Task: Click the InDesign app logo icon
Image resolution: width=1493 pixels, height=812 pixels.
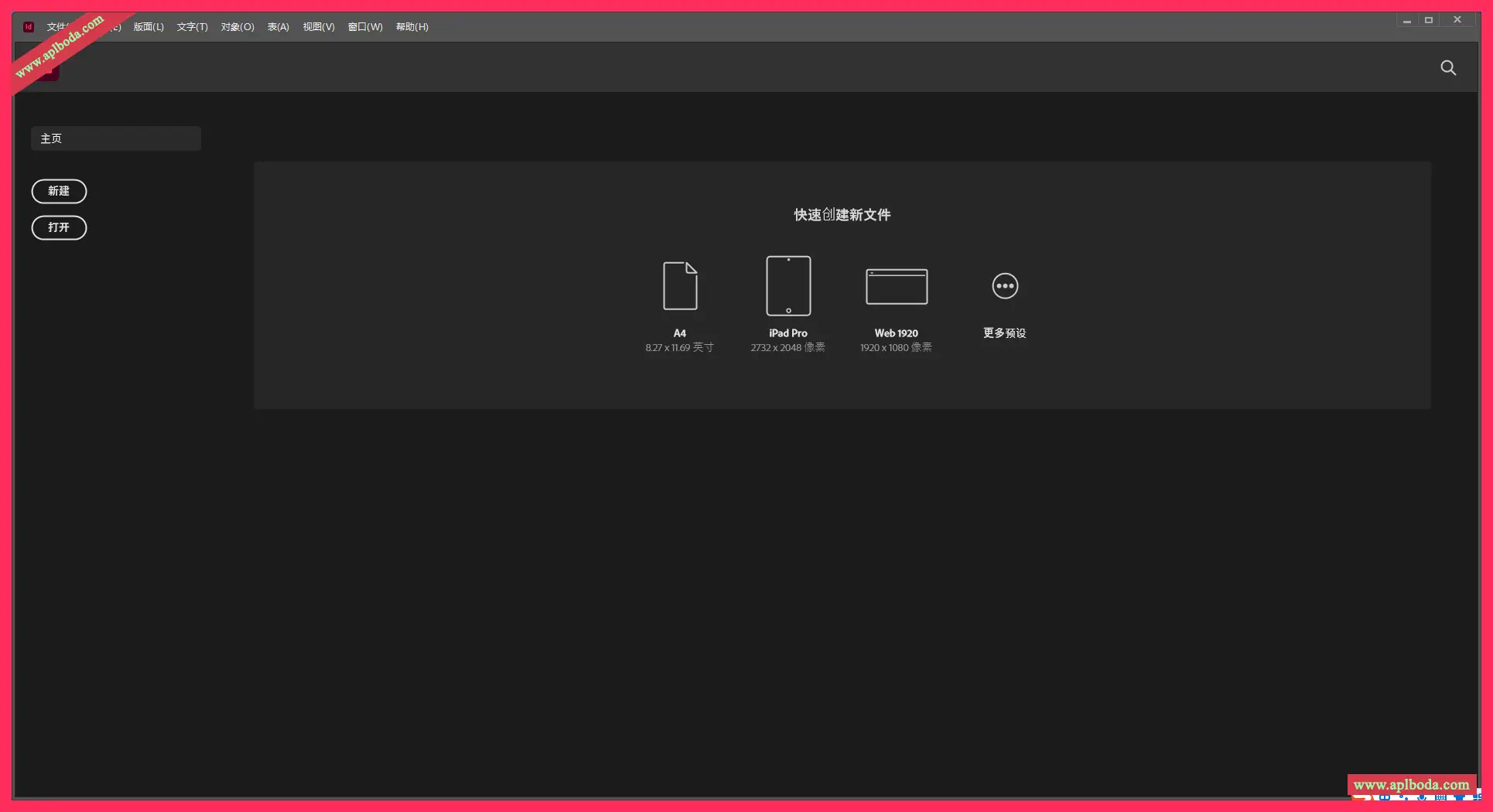Action: pyautogui.click(x=29, y=27)
